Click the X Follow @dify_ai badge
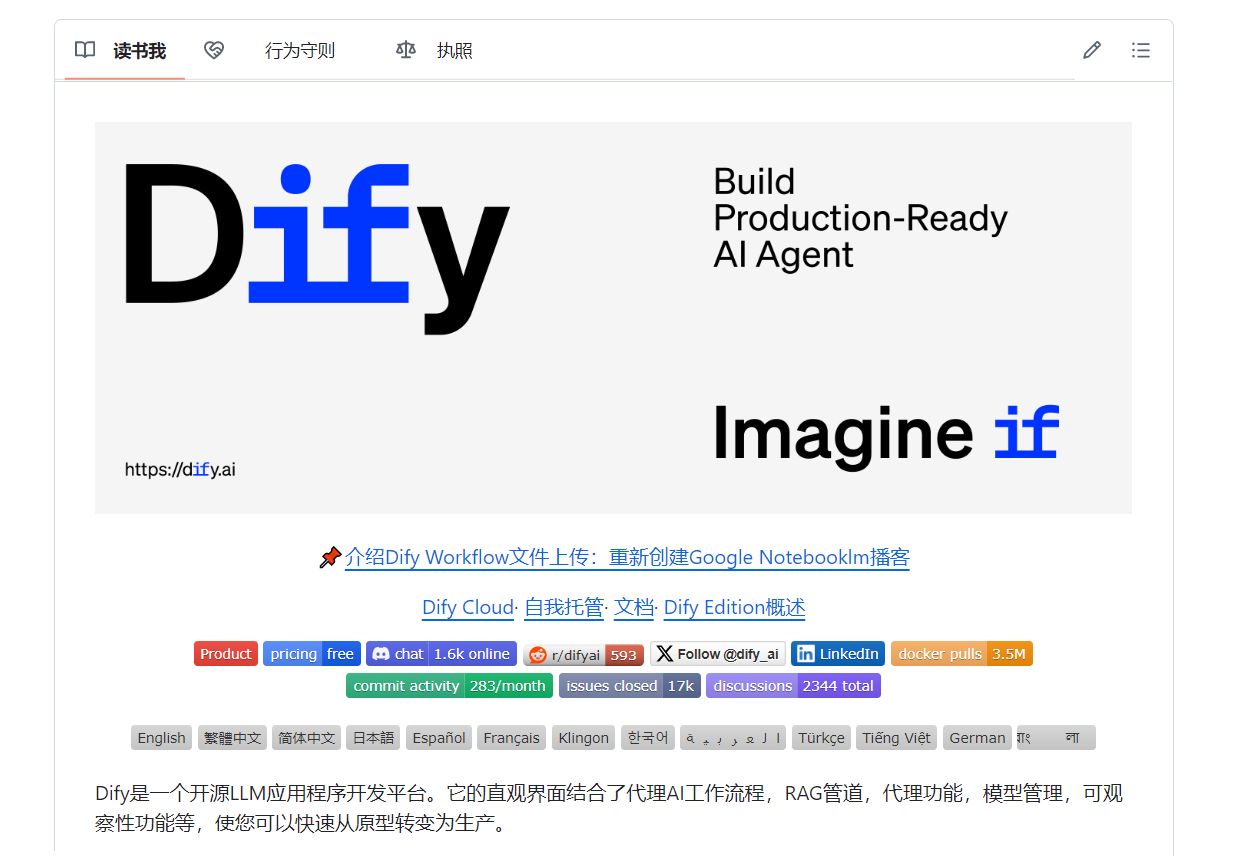This screenshot has width=1249, height=856. coord(718,654)
